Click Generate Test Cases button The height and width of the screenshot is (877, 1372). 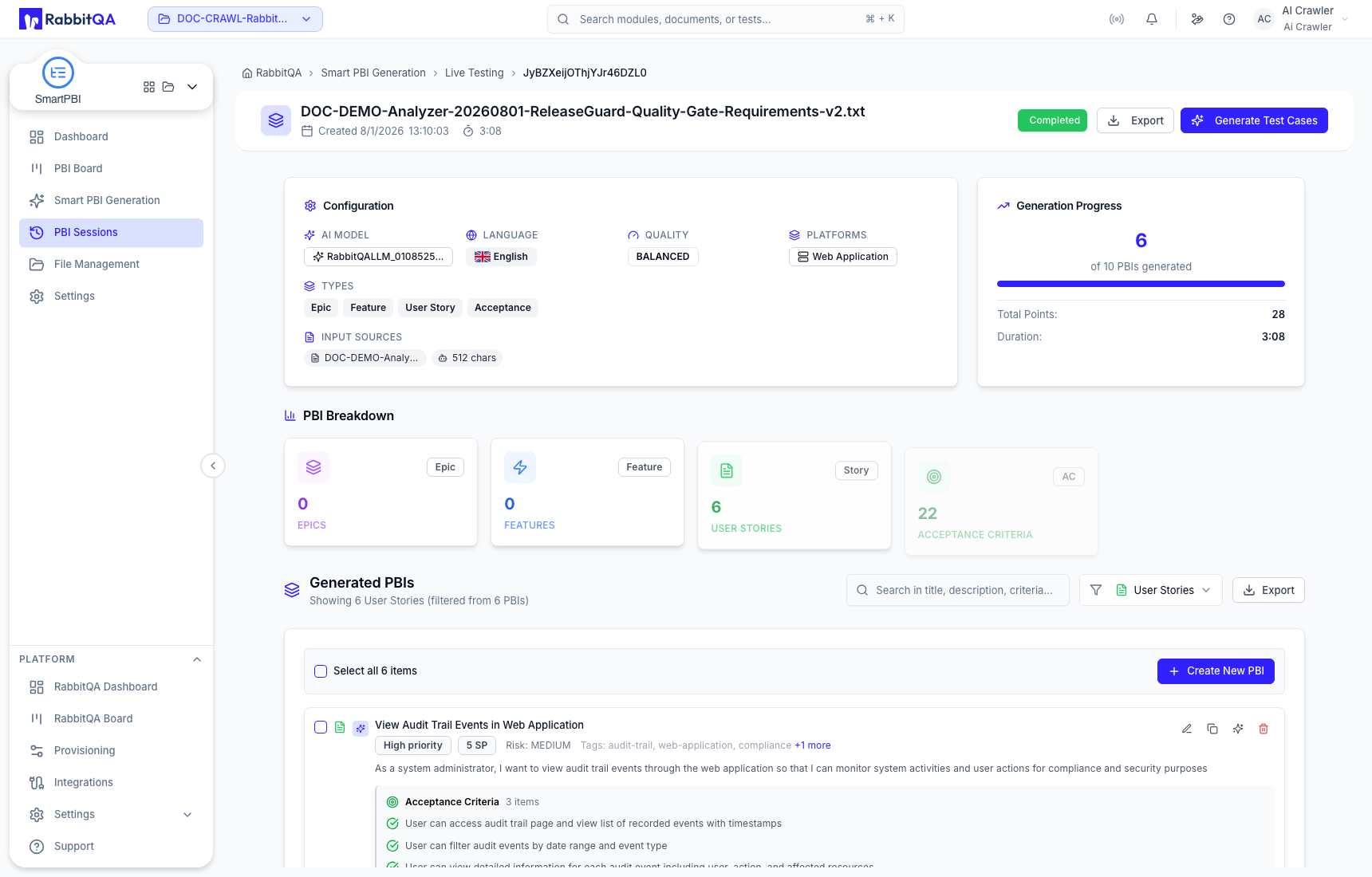(1254, 120)
